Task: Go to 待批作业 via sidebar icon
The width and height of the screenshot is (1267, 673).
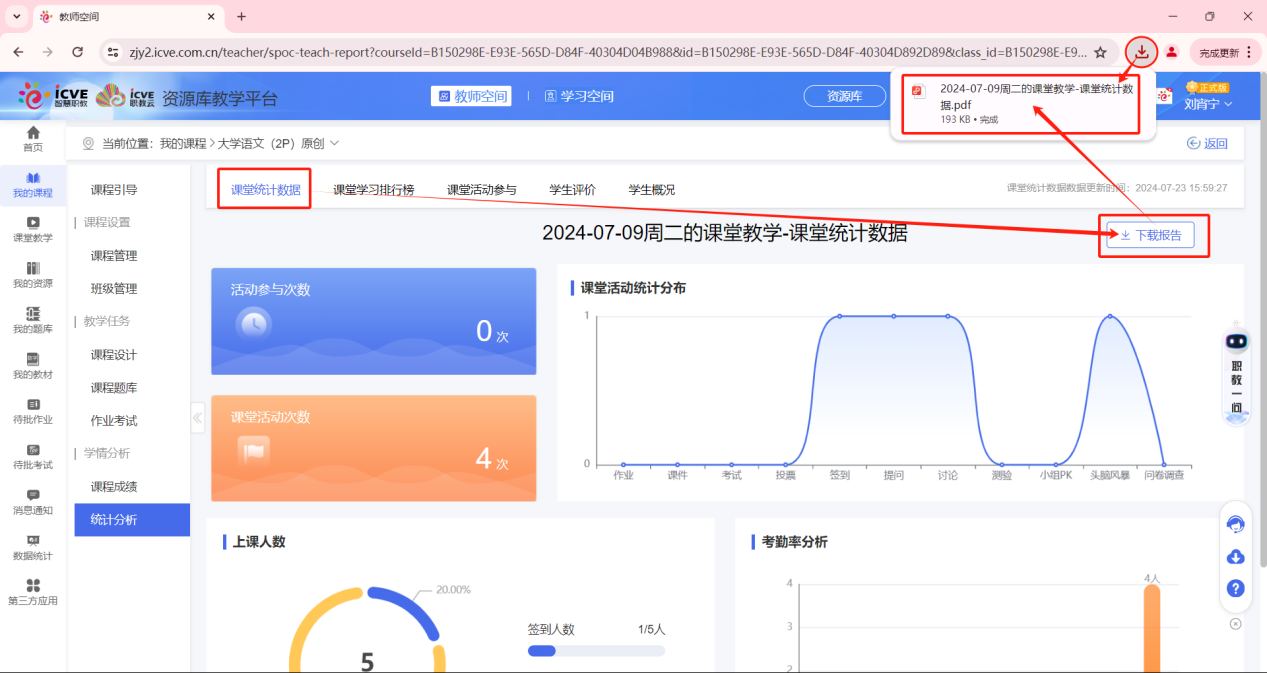Action: tap(33, 412)
